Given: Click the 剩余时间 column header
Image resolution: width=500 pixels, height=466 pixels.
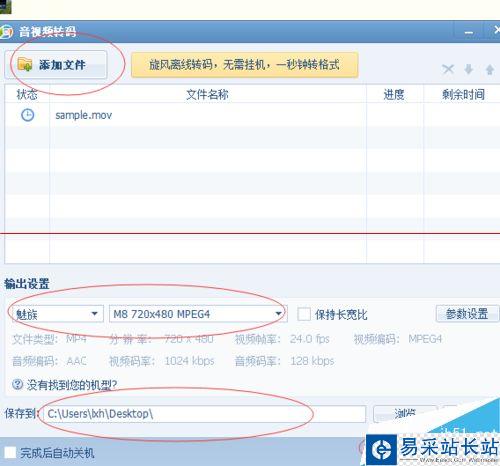Looking at the screenshot, I should [463, 95].
